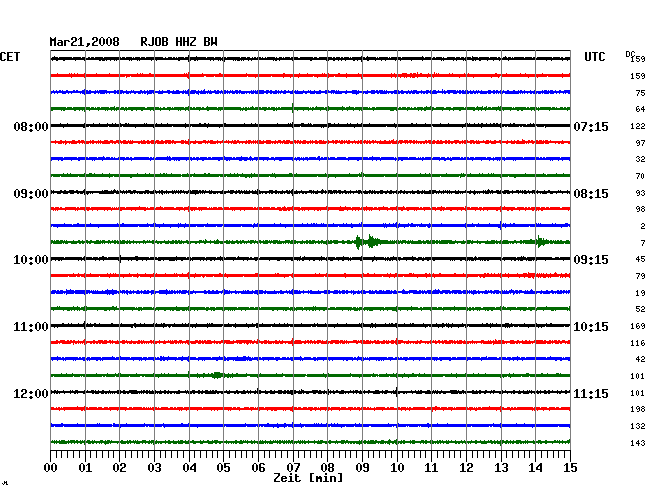Click x-axis minute tick label 14

click(535, 468)
